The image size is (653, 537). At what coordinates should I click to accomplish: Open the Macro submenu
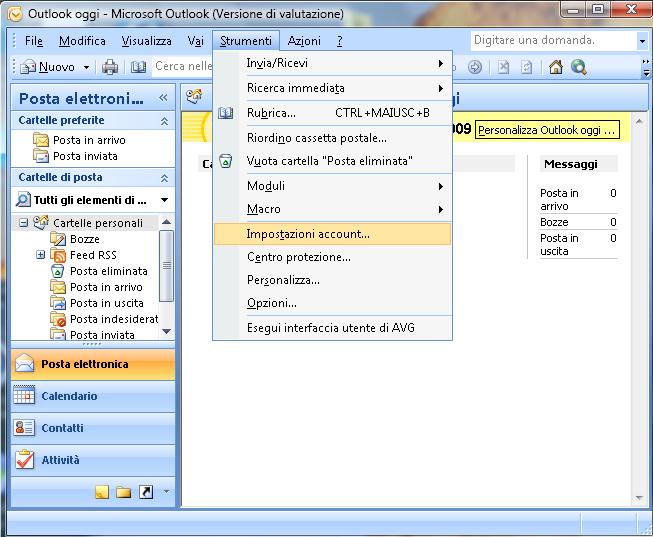pos(332,209)
